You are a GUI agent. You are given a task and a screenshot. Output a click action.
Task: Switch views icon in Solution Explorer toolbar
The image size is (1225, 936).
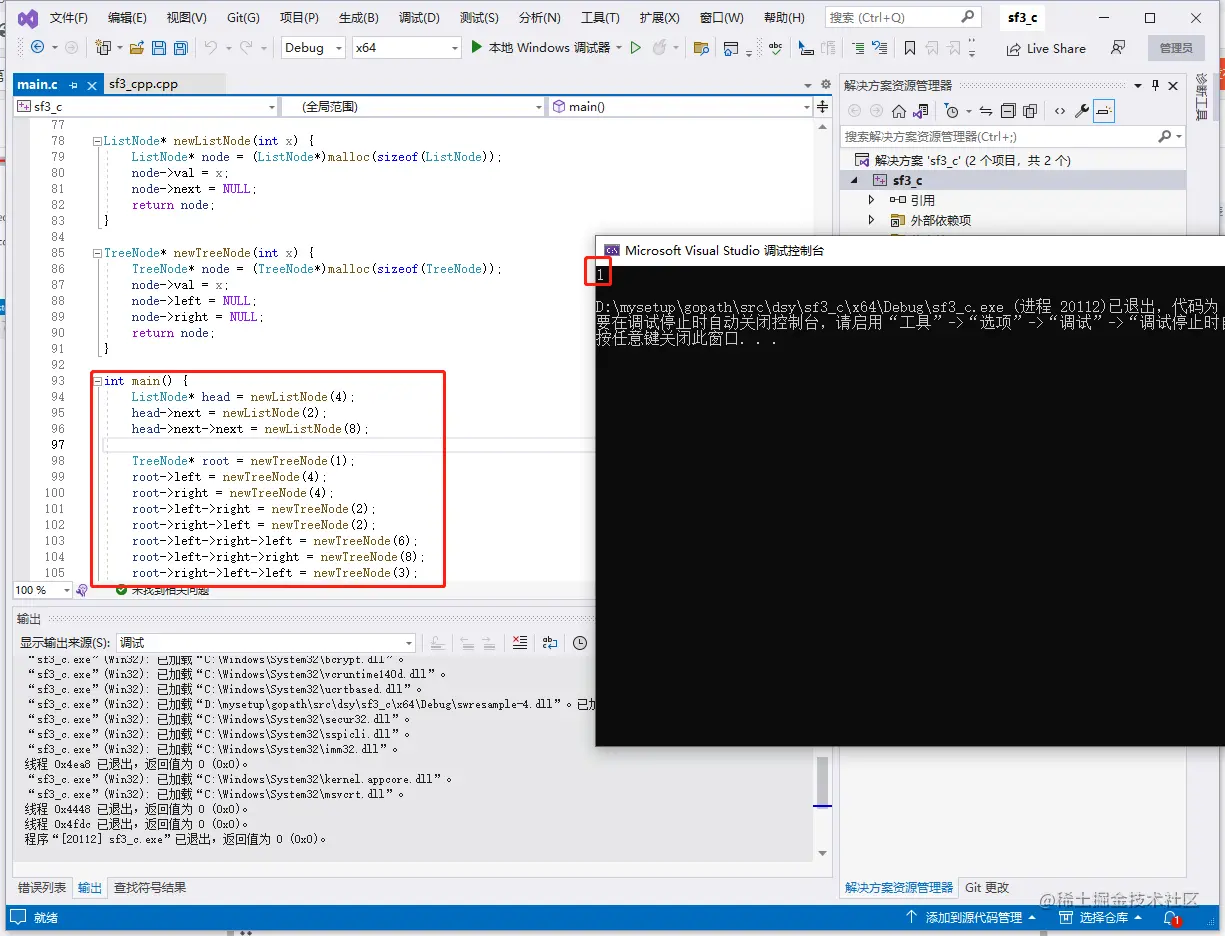pos(921,111)
